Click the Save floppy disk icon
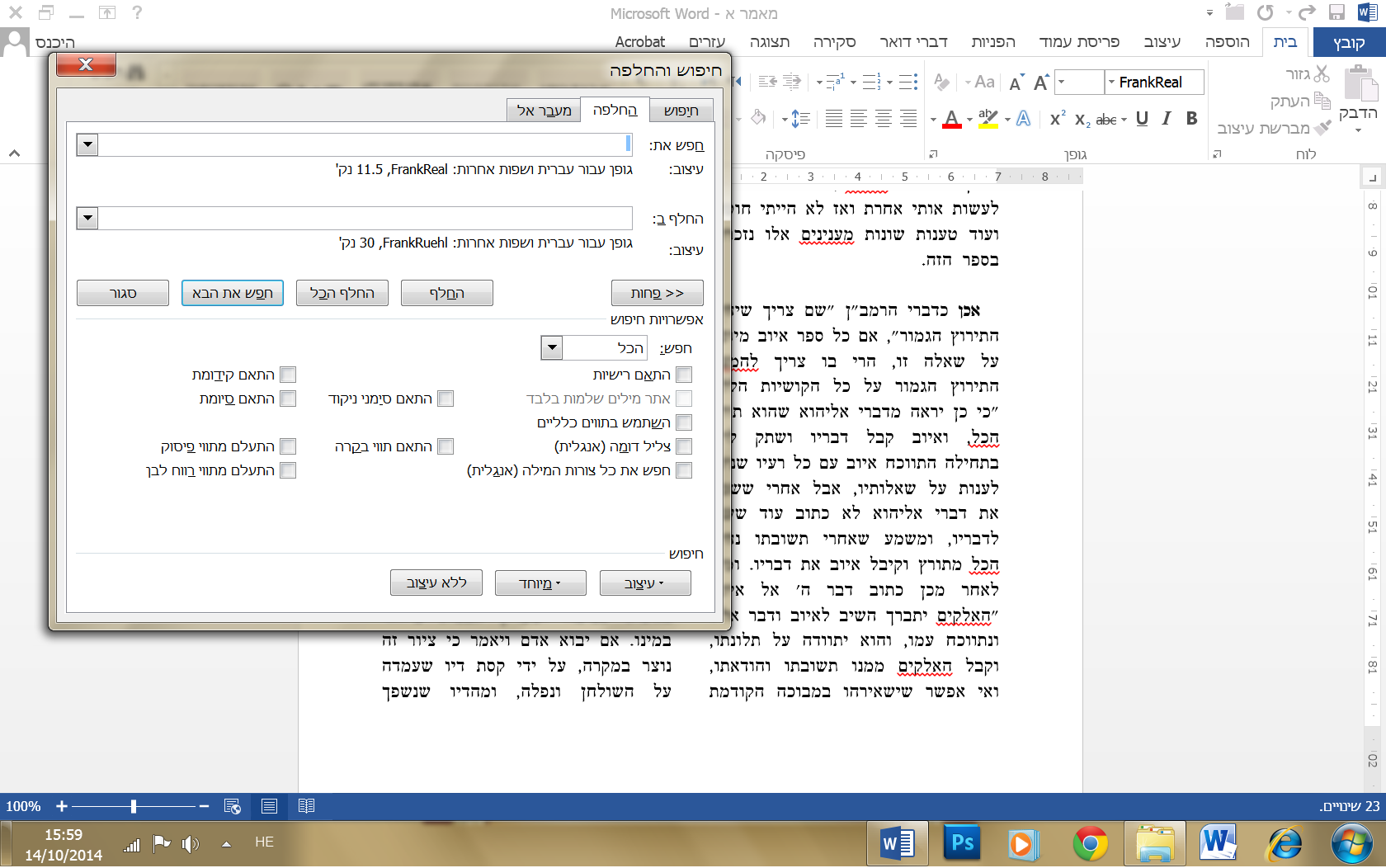This screenshot has height=868, width=1386. tap(1337, 12)
